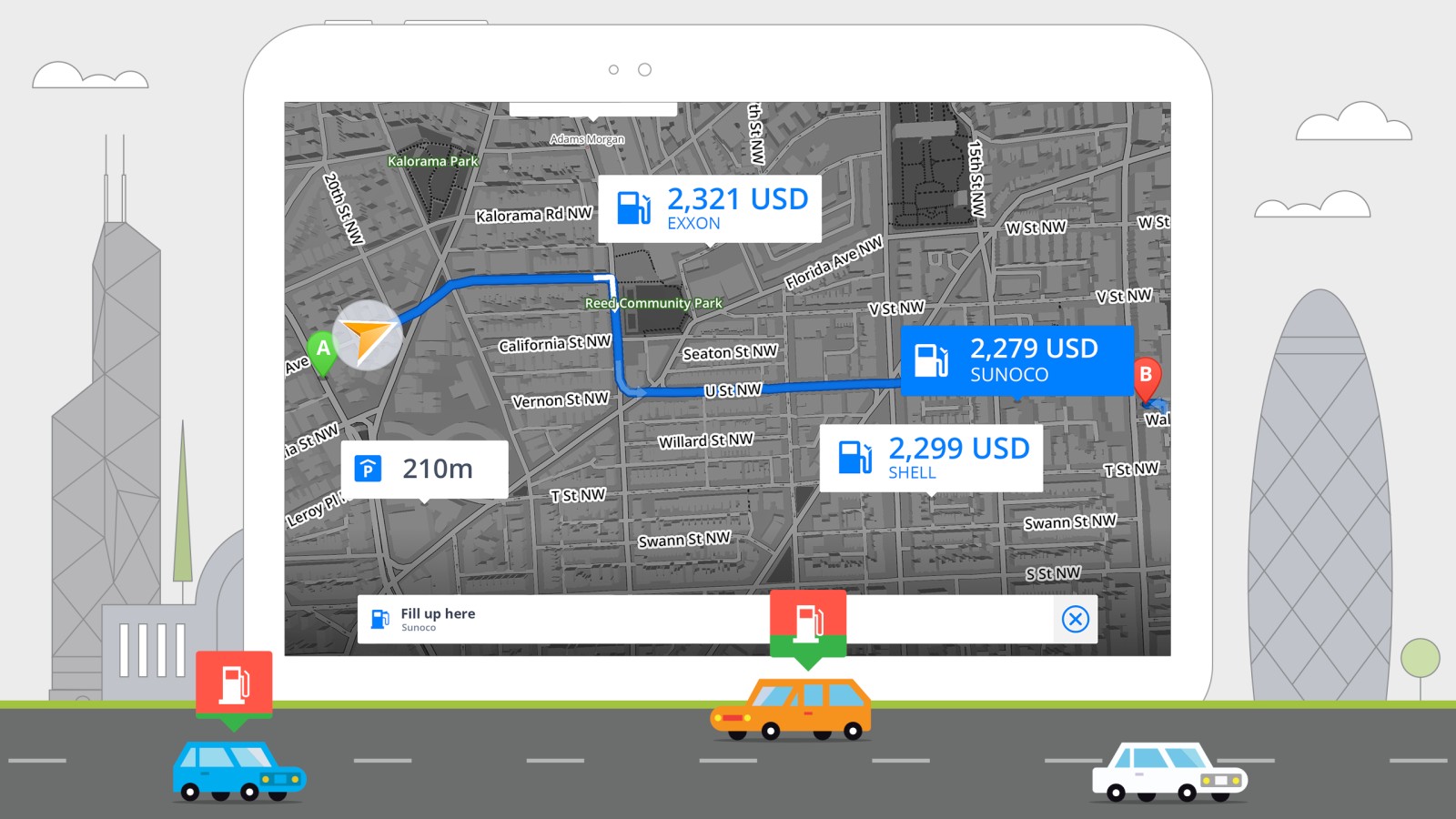Tap the U St NW label on route

[x=733, y=390]
